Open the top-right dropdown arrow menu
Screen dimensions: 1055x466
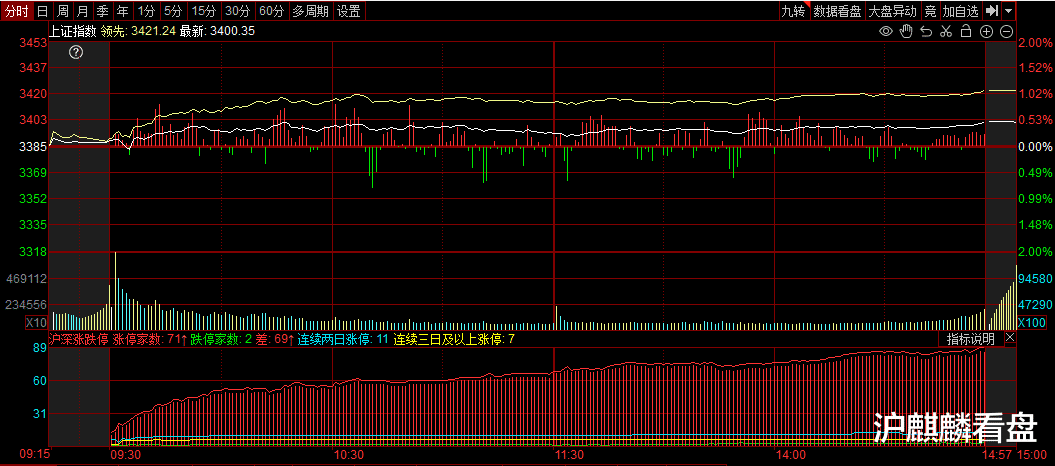tap(1008, 11)
